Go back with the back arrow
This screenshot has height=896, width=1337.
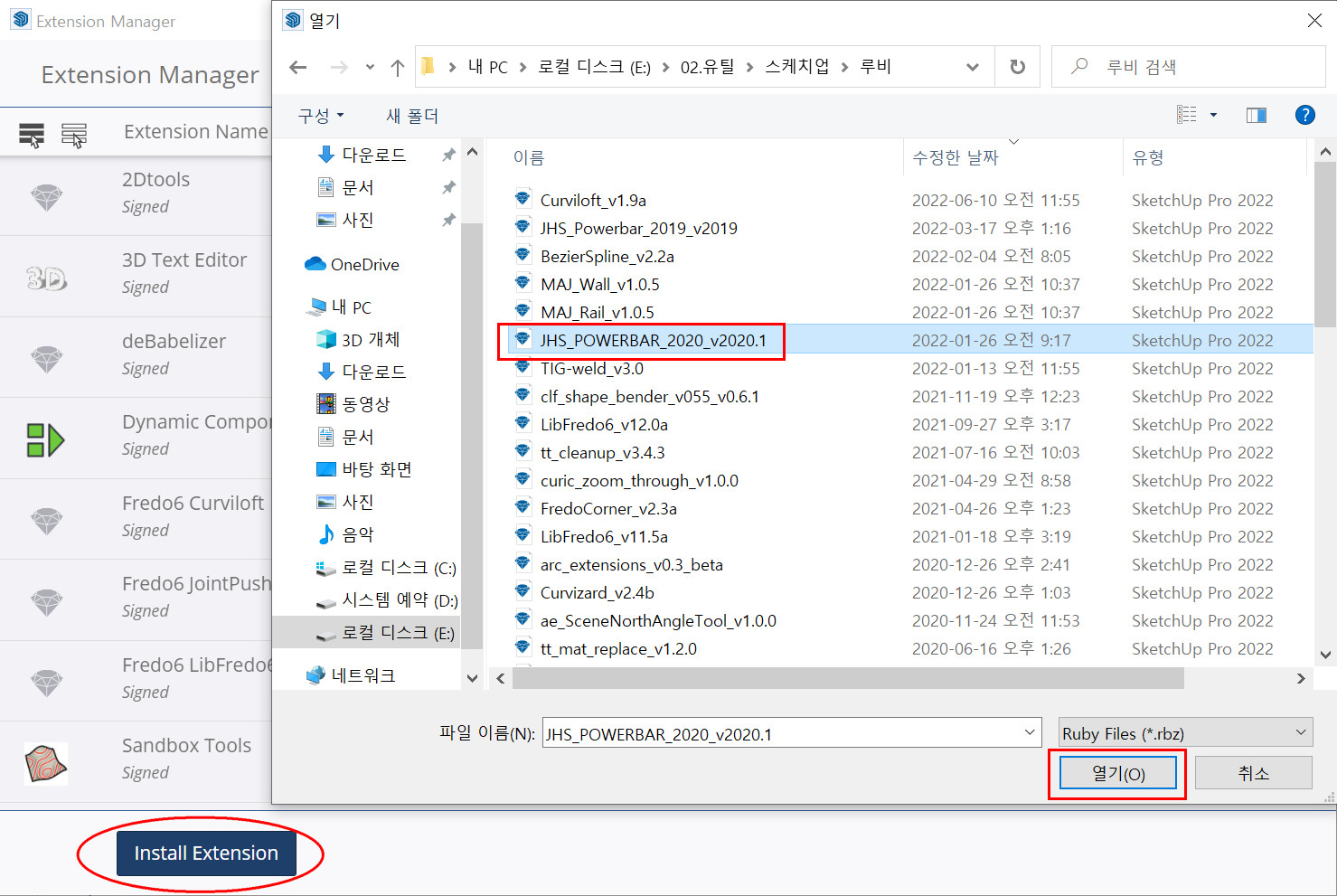[x=298, y=67]
